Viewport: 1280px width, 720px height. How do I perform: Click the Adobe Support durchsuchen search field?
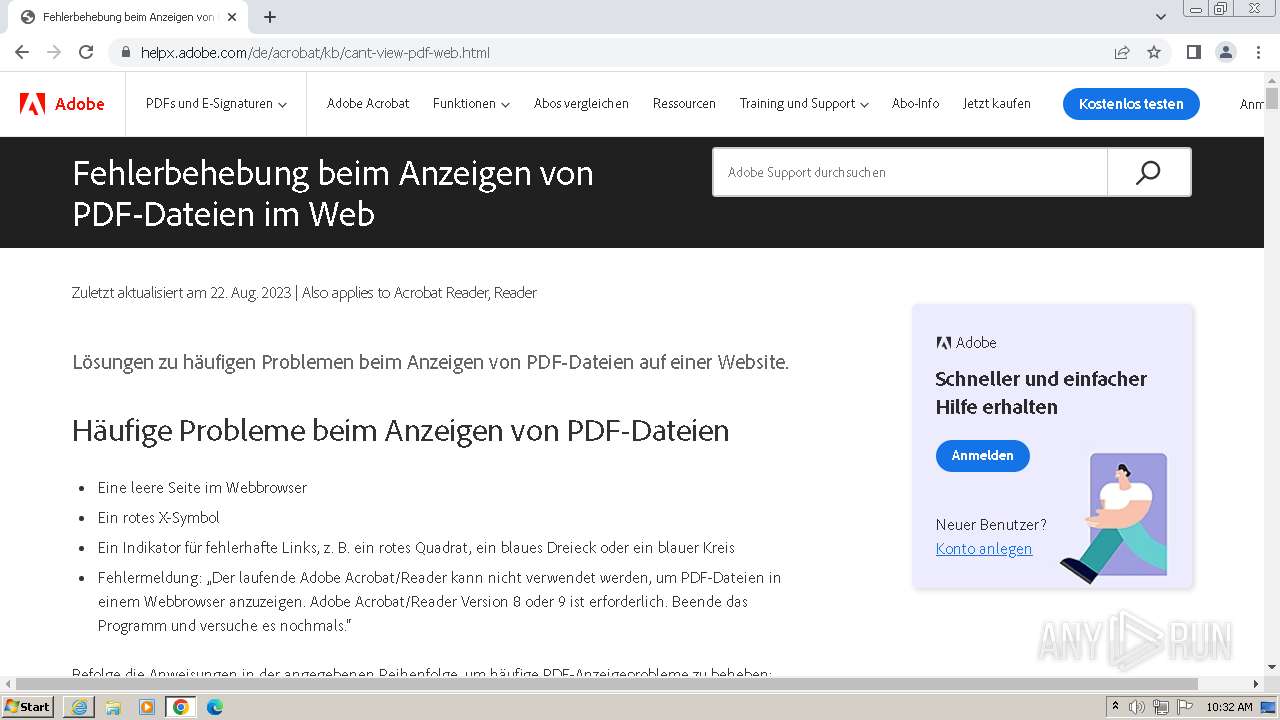tap(910, 172)
